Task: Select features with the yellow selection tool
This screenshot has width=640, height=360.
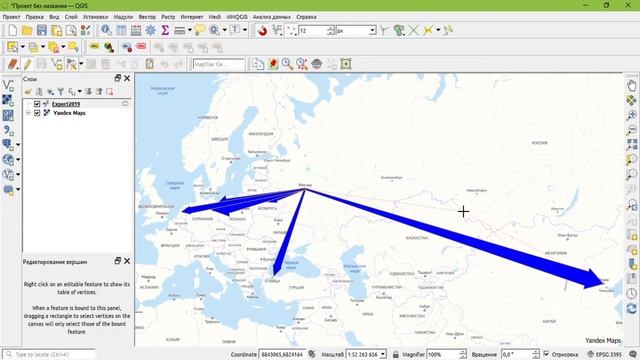Action: (12, 47)
